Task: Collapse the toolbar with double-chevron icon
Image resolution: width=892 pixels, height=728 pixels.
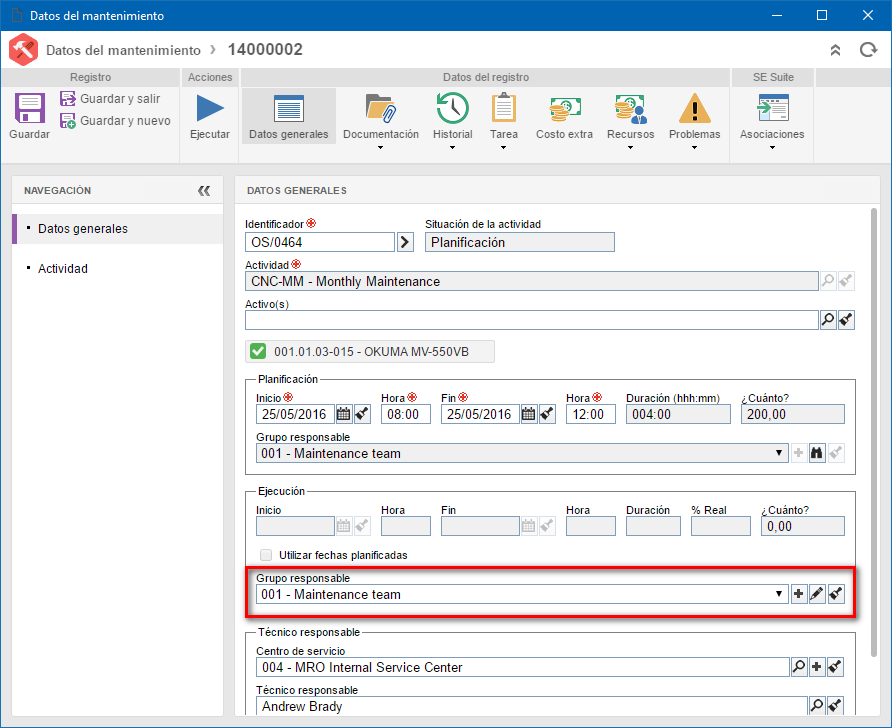Action: coord(835,50)
